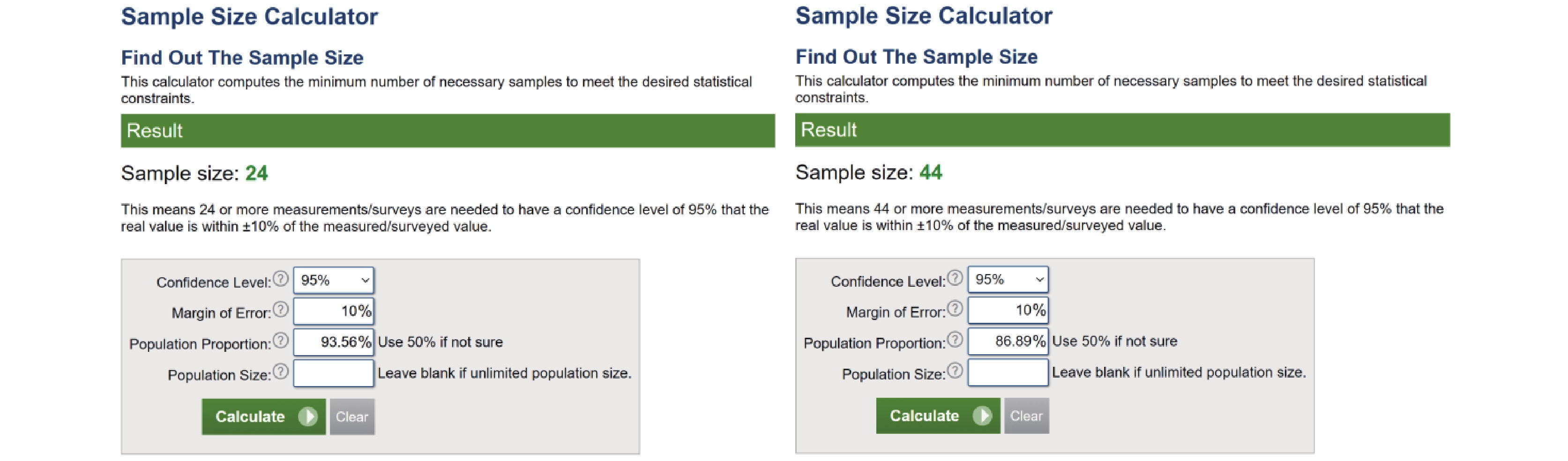Click the Margin of Error field in left calculator
This screenshot has width=1568, height=461.
click(x=334, y=312)
